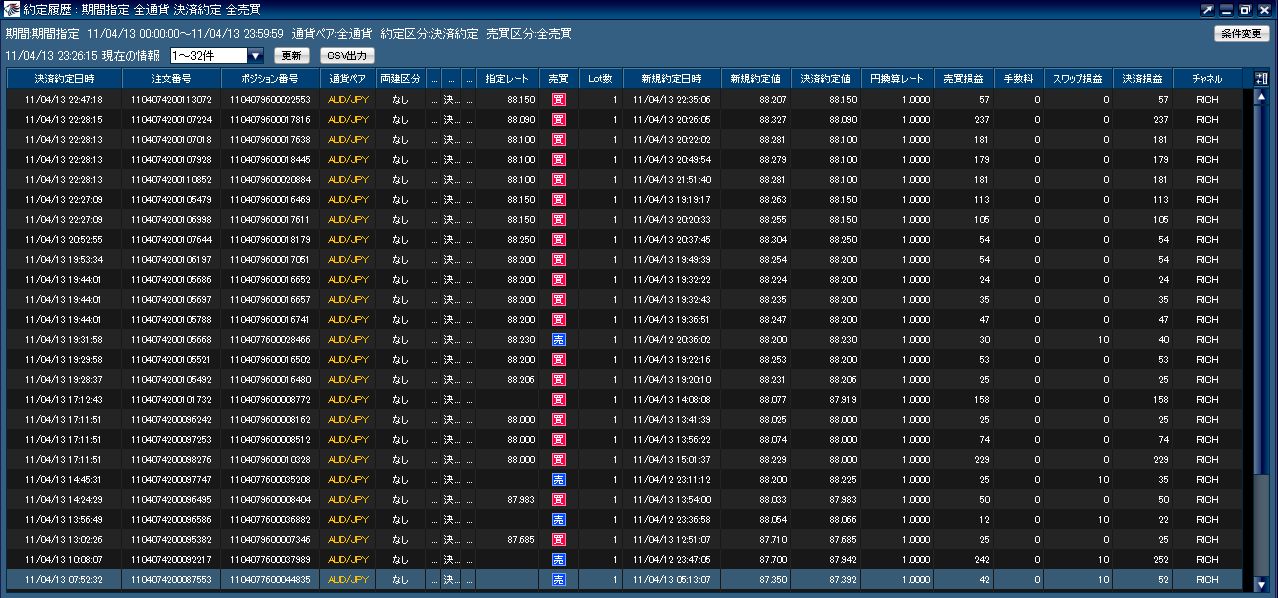Click 買 badge for order 1104074200107018
Image resolution: width=1278 pixels, height=598 pixels.
tap(559, 140)
